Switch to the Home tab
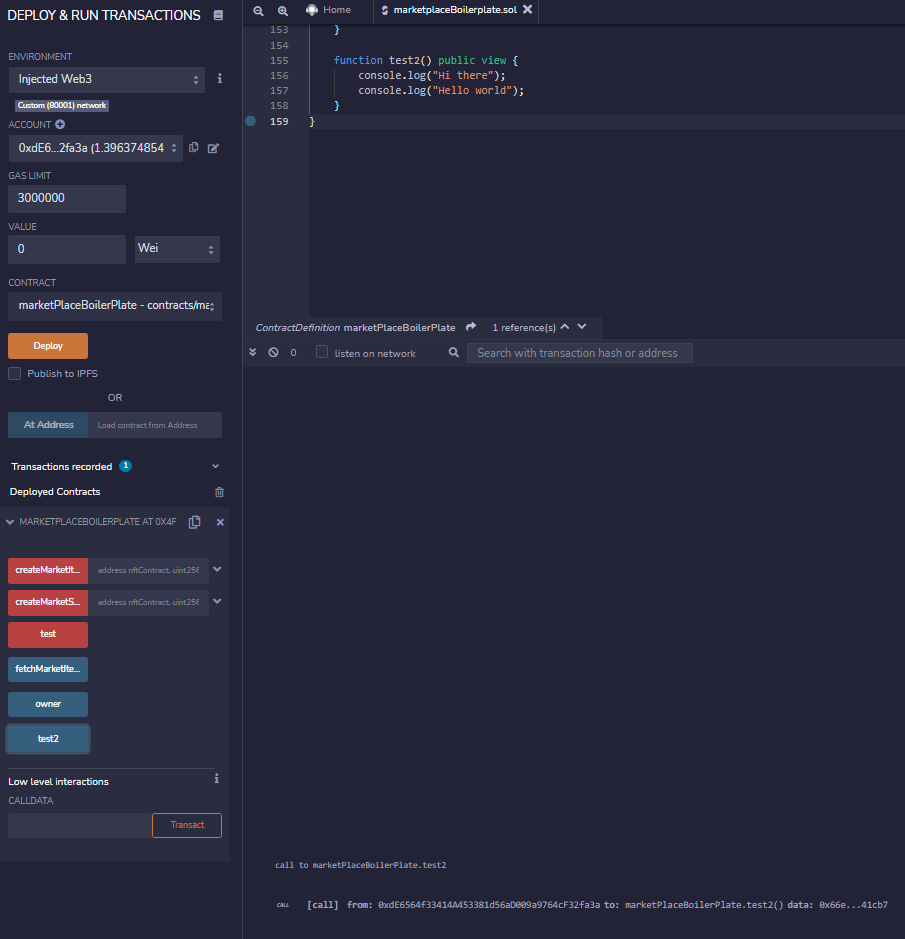905x939 pixels. coord(331,10)
